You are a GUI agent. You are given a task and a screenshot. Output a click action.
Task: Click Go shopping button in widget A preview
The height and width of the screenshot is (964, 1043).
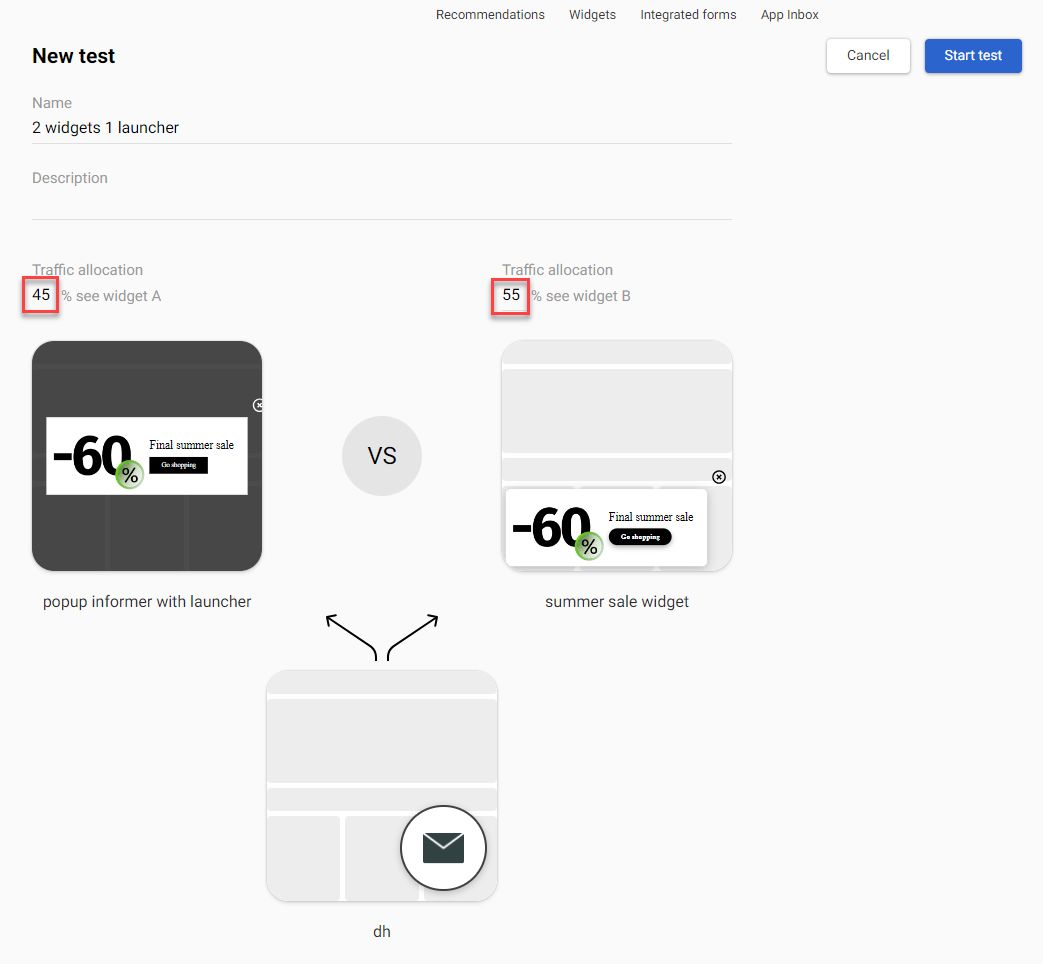178,465
